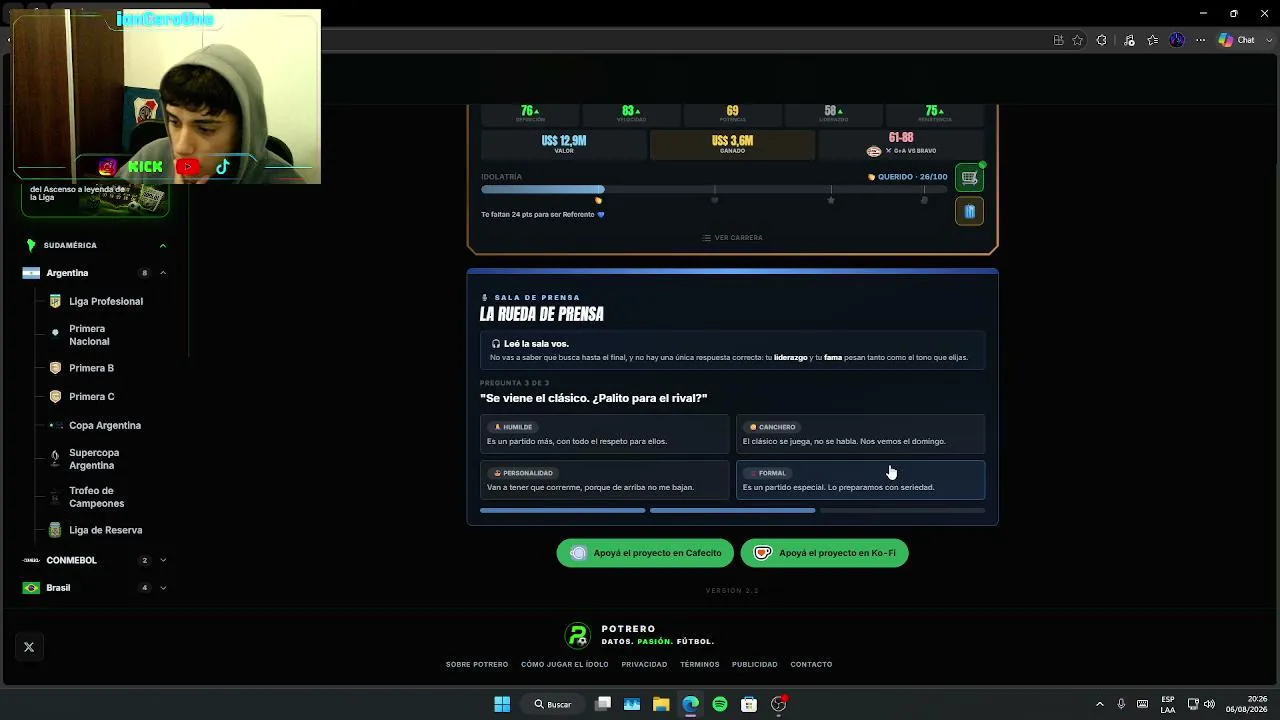Click the YouTube icon on stream overlay
The image size is (1280, 720).
coord(187,167)
